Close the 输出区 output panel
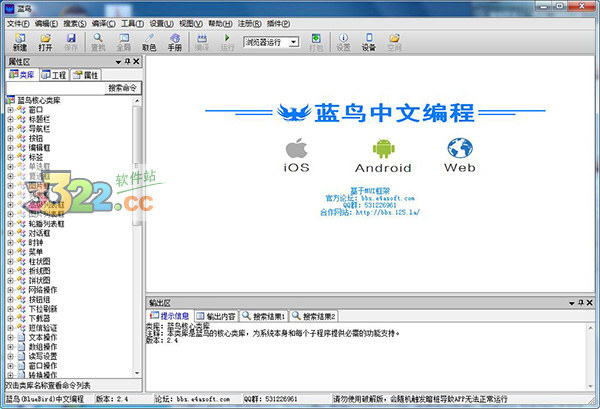The height and width of the screenshot is (409, 600). click(590, 303)
